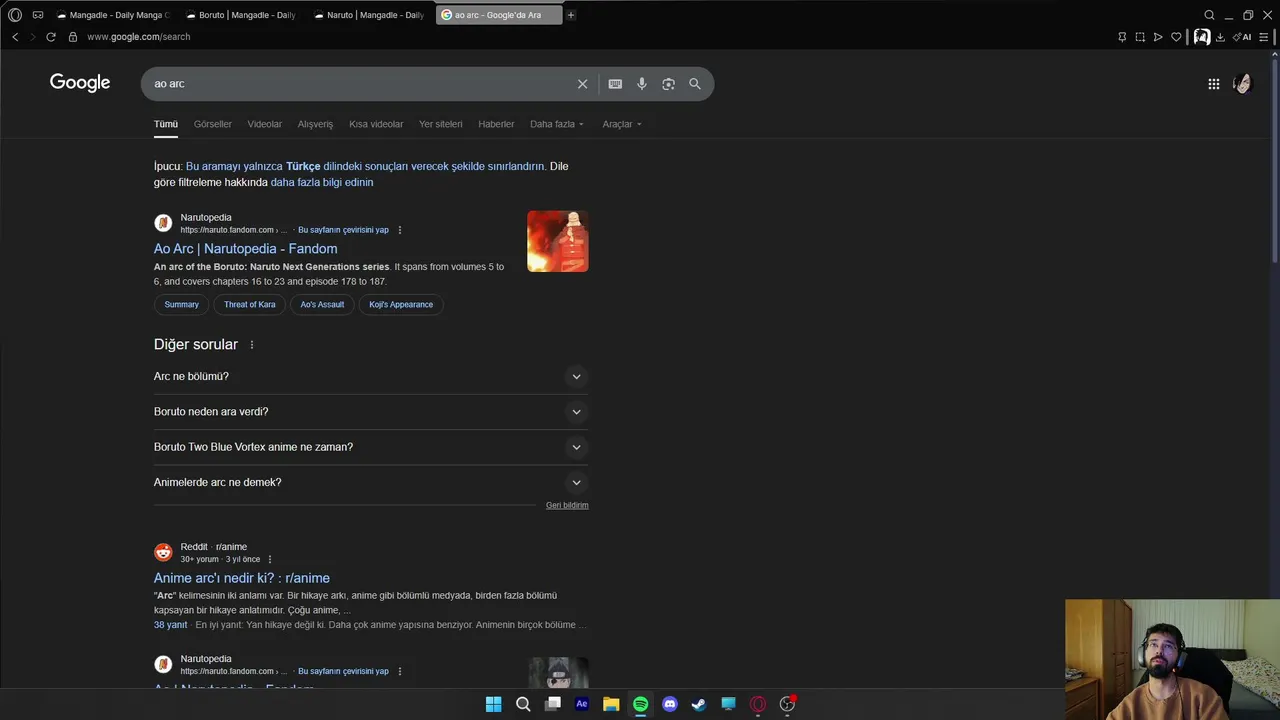Click the 'Koji's Appearance' chip
The height and width of the screenshot is (720, 1280).
pos(401,305)
